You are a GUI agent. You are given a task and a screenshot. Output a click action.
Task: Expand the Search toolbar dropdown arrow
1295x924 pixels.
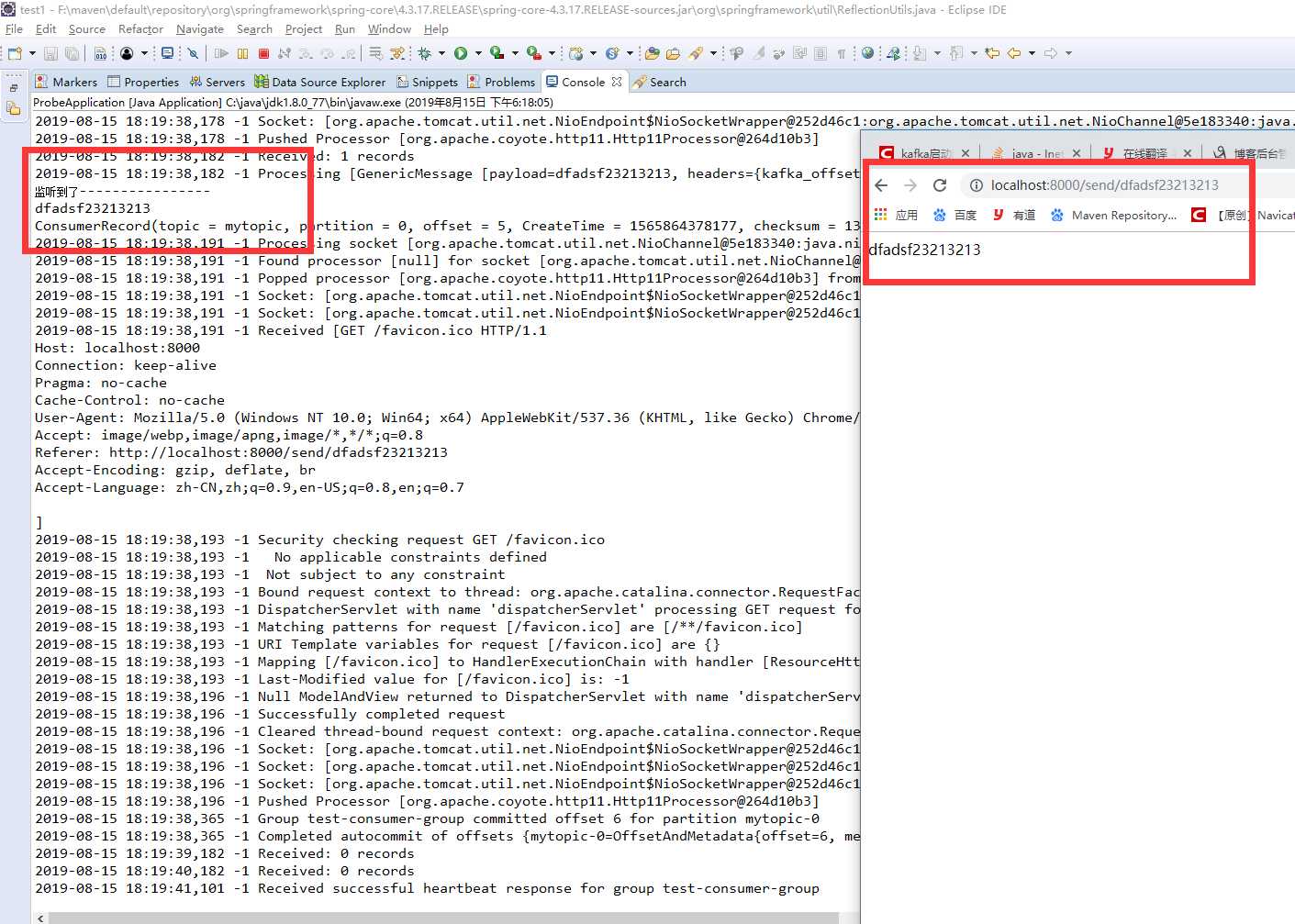point(713,53)
